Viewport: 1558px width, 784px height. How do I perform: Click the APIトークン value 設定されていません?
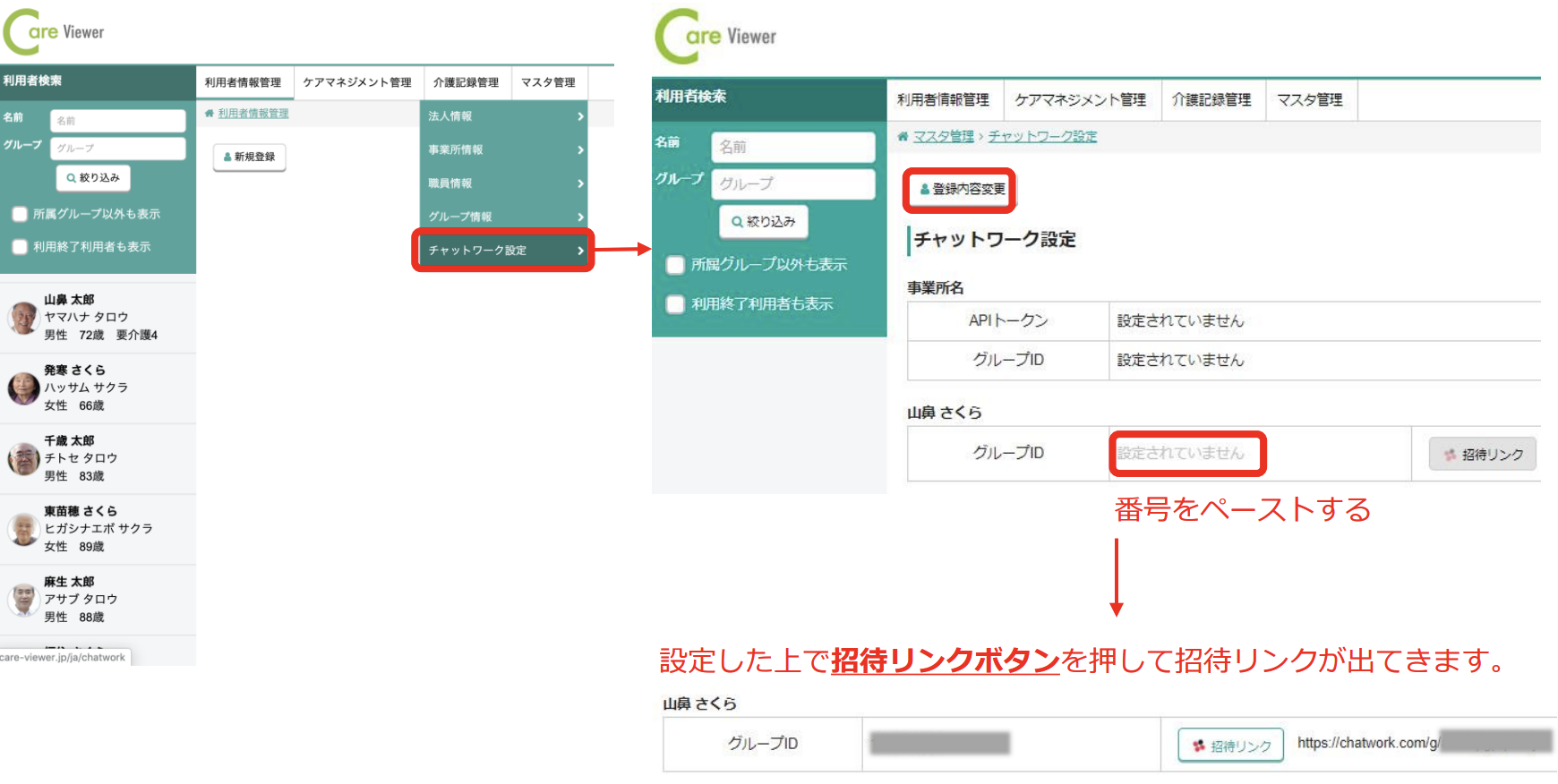pyautogui.click(x=1180, y=320)
